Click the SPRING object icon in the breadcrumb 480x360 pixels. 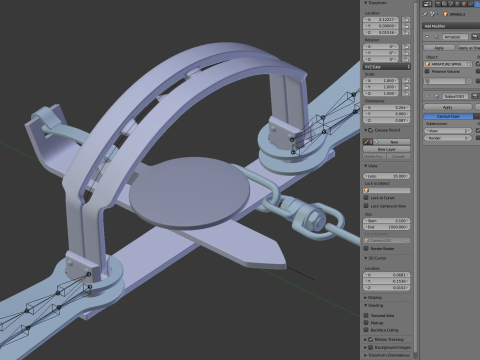(x=446, y=14)
